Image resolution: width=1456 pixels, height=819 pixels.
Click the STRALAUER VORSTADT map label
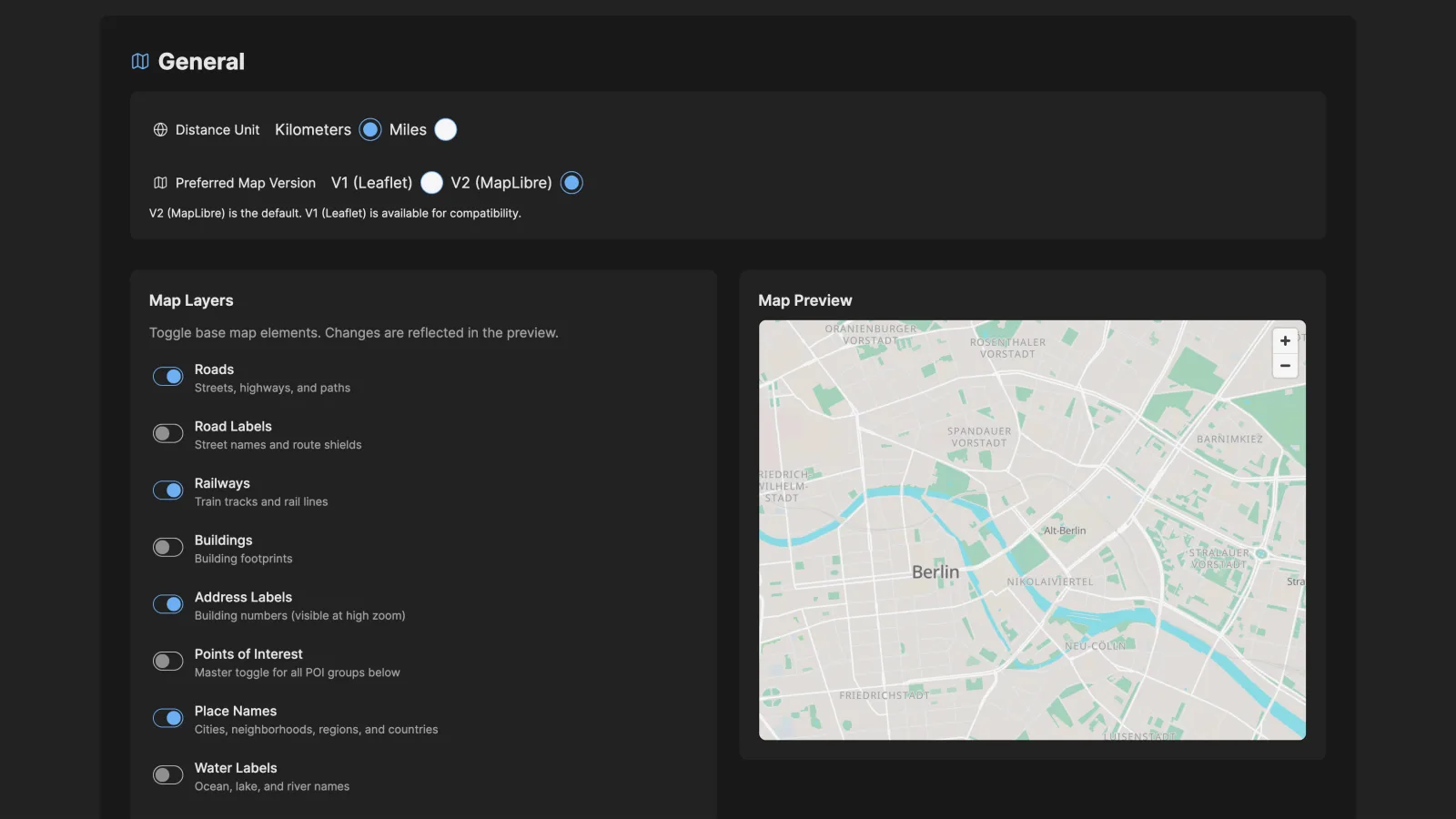pos(1218,559)
